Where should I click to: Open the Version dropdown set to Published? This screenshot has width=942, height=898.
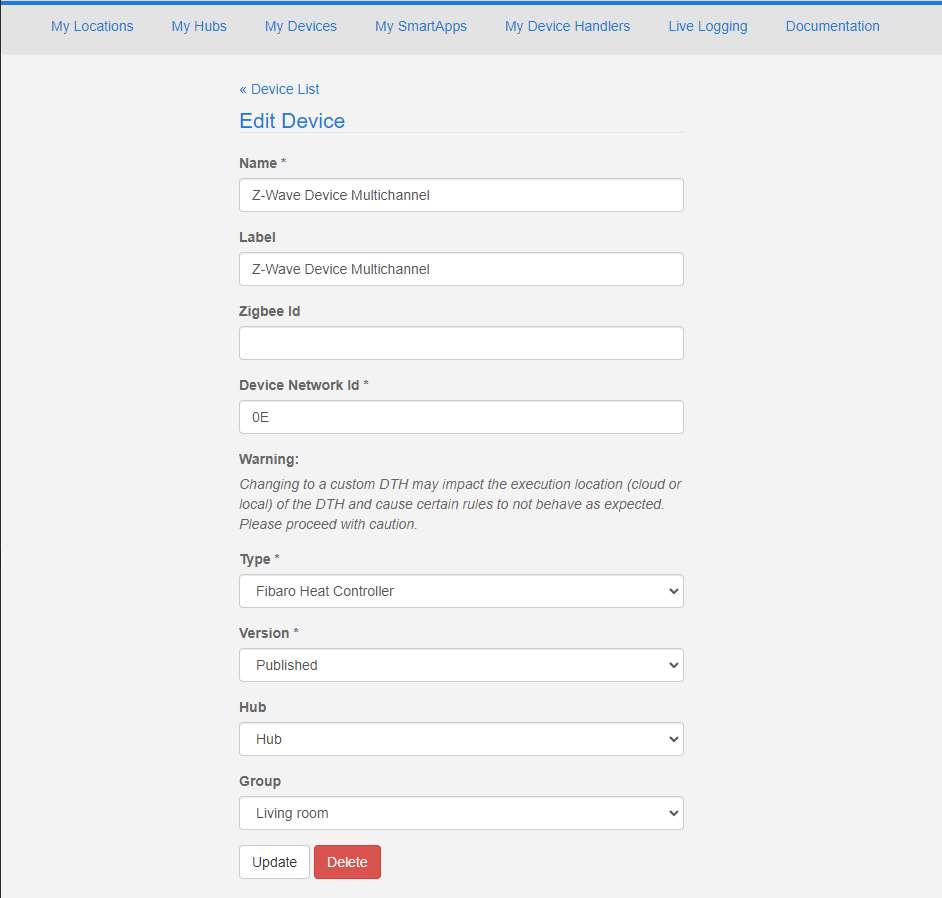coord(461,665)
